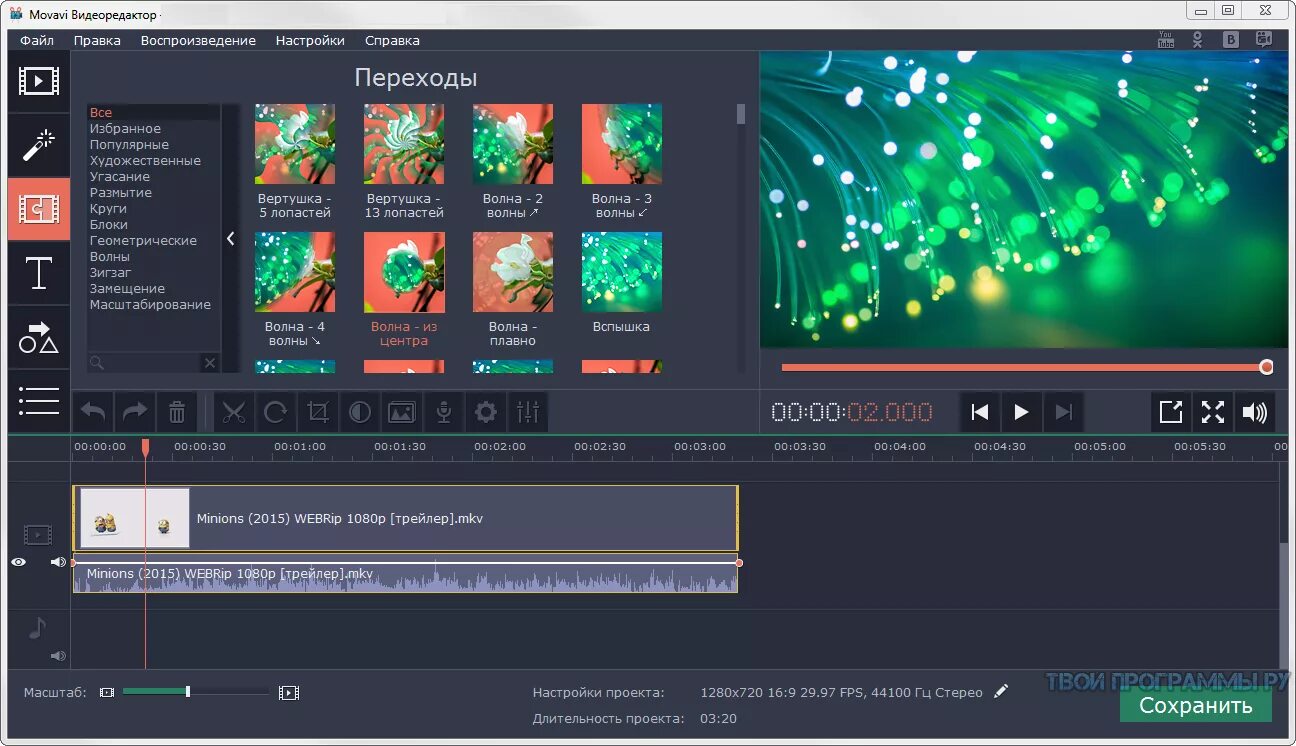Click the audio clip volume line
Image resolution: width=1296 pixels, height=746 pixels.
click(x=405, y=563)
